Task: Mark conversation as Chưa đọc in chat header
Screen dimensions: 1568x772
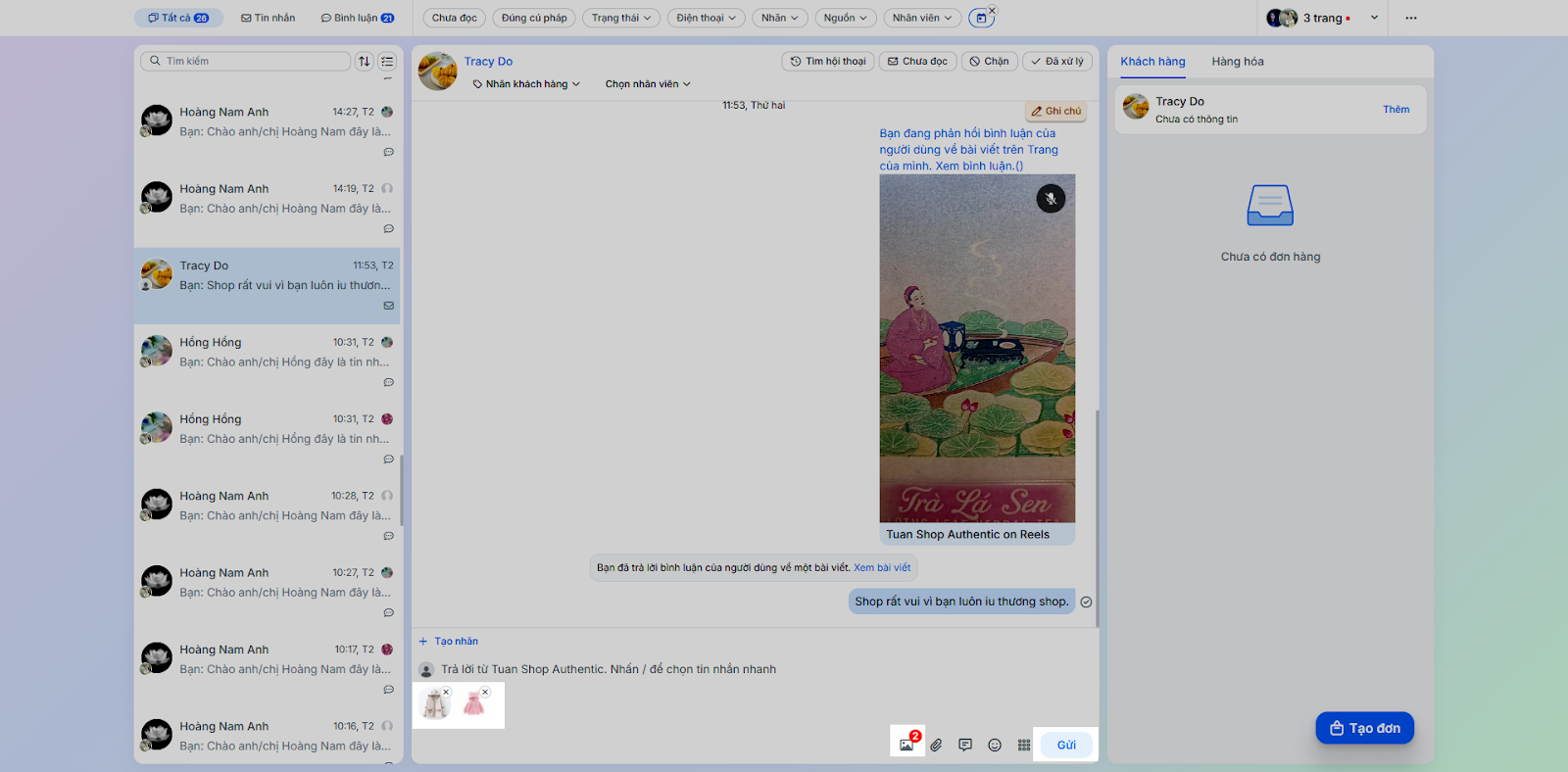Action: pos(917,61)
